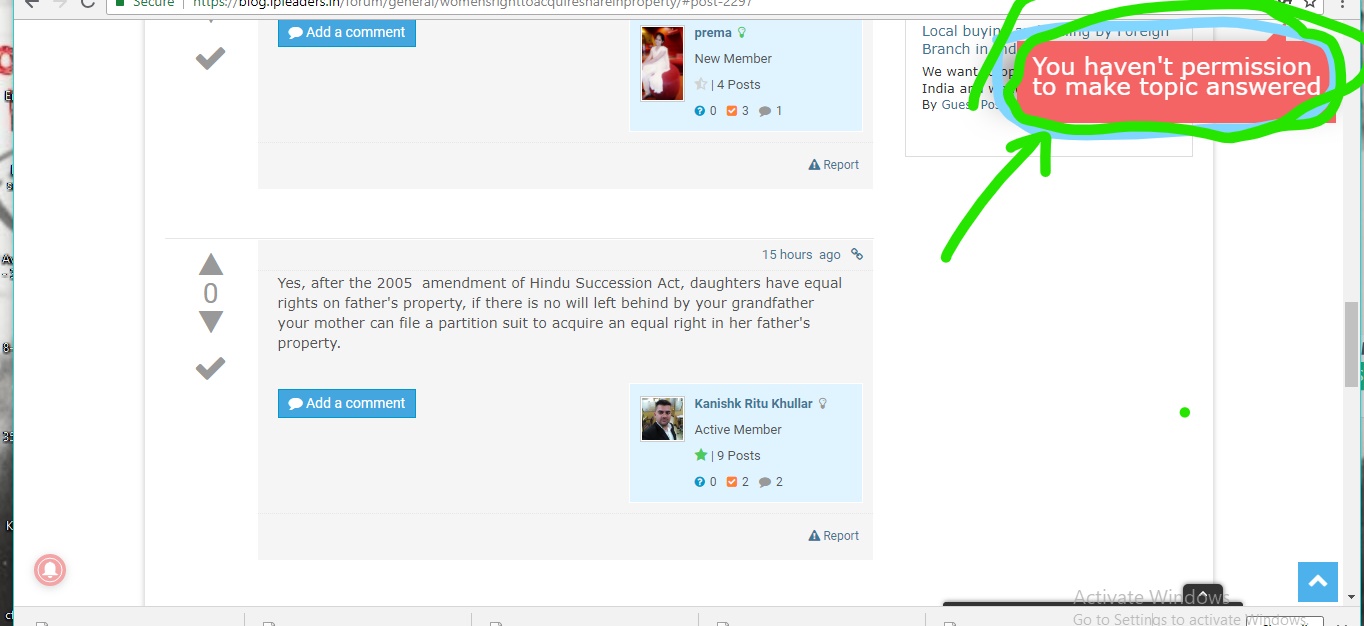Click the red notification bell icon
Viewport: 1364px width, 626px height.
(50, 569)
